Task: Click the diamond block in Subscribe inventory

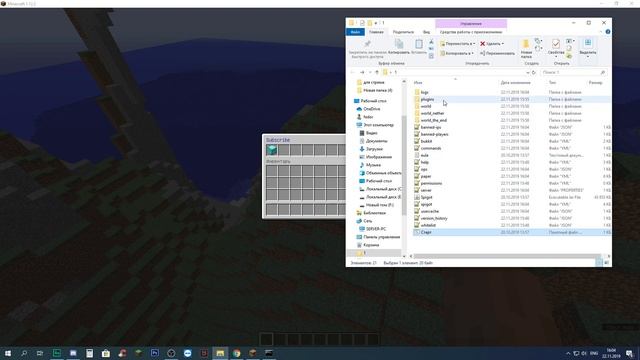Action: pyautogui.click(x=272, y=150)
